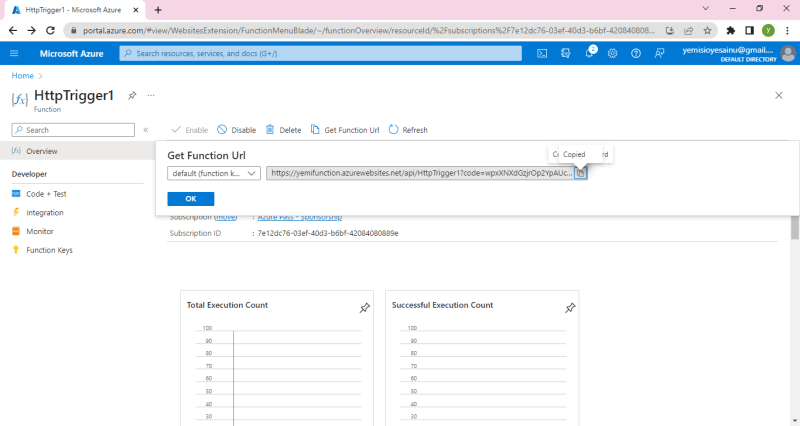
Task: Open Cloud Shell from the top bar
Action: click(x=542, y=53)
